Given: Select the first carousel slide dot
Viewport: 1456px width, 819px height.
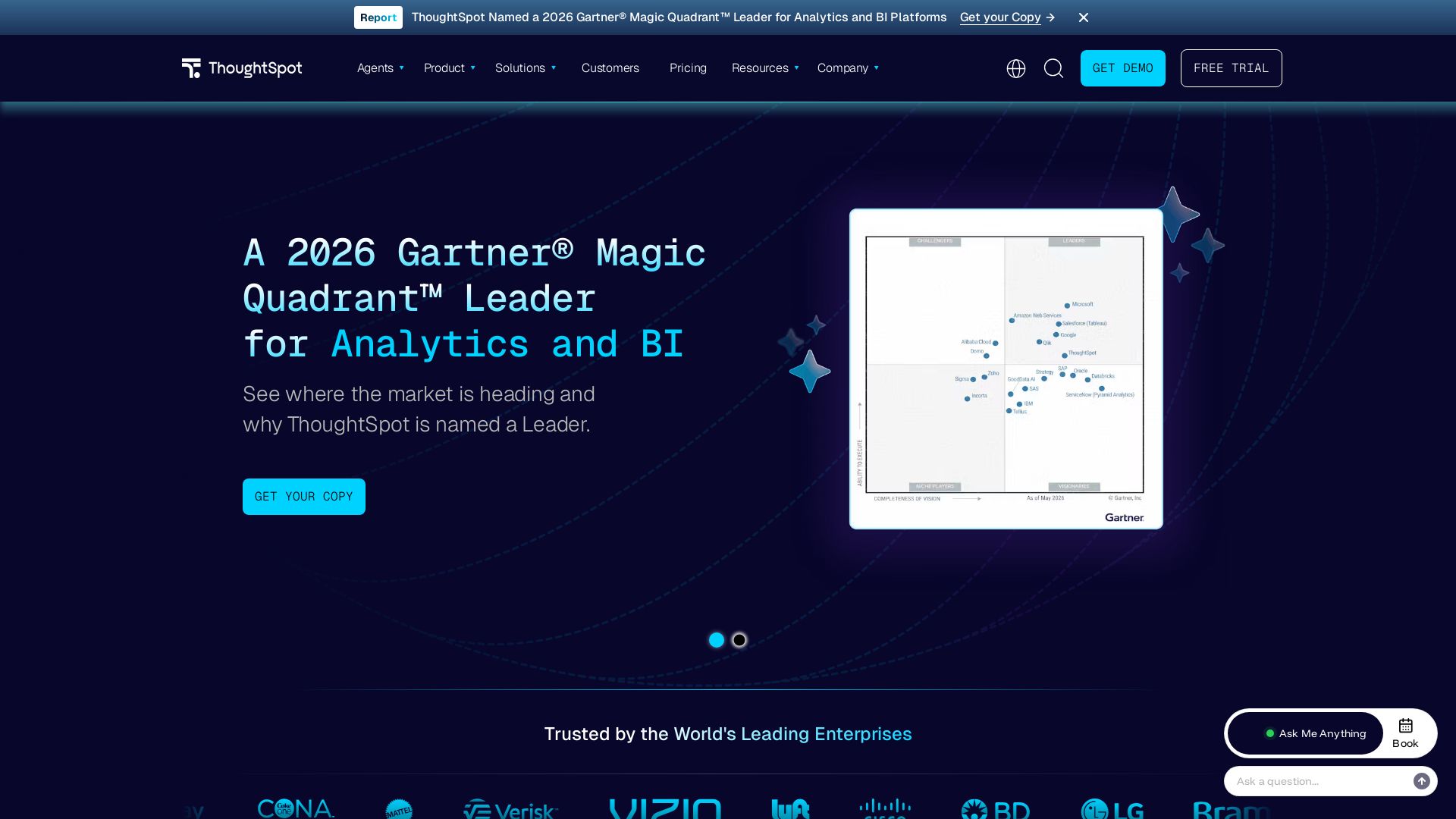Looking at the screenshot, I should [716, 640].
